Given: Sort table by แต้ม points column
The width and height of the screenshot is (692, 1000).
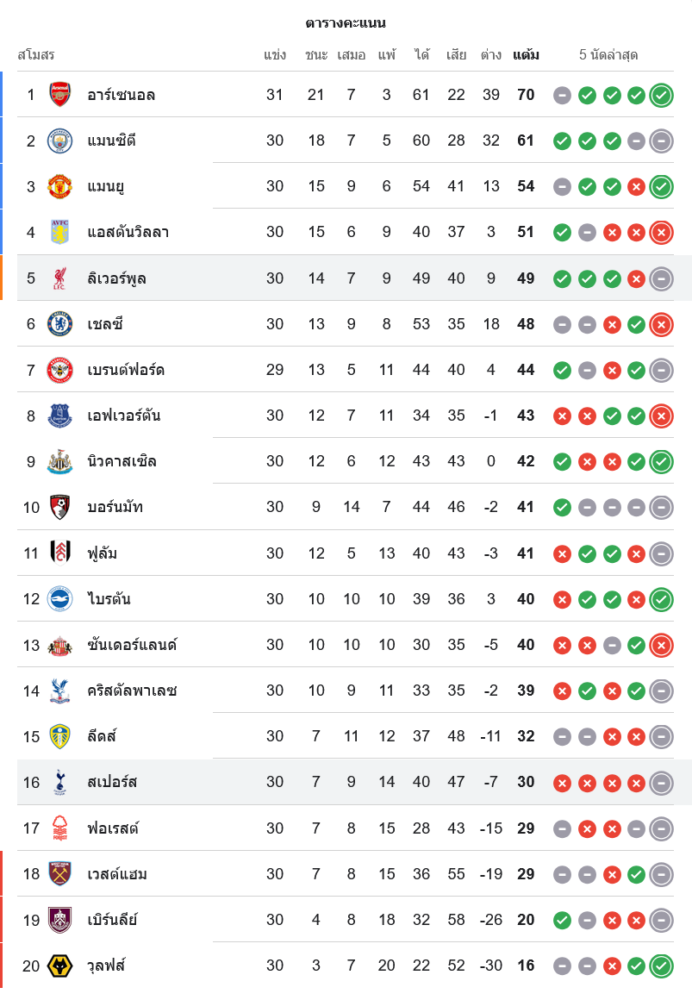Looking at the screenshot, I should click(525, 55).
